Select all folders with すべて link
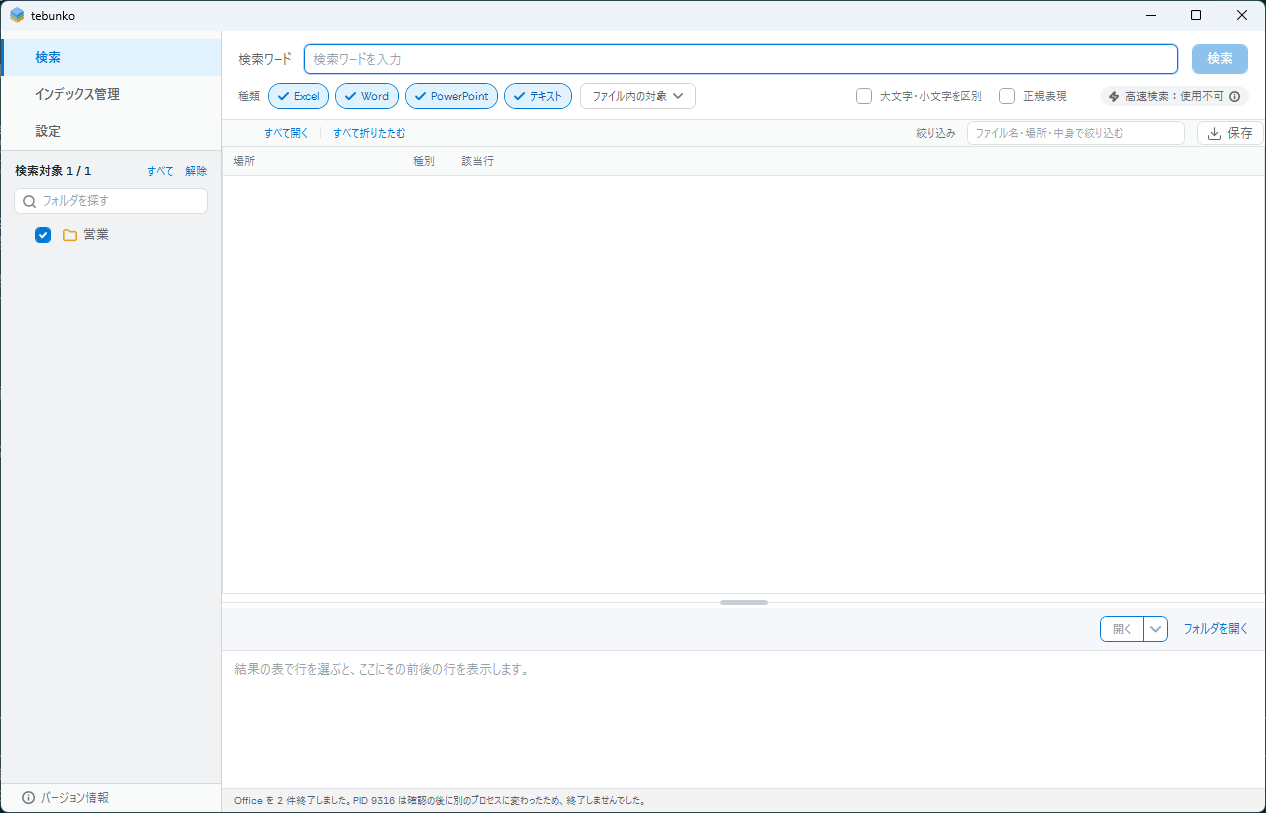The height and width of the screenshot is (813, 1266). (x=160, y=171)
